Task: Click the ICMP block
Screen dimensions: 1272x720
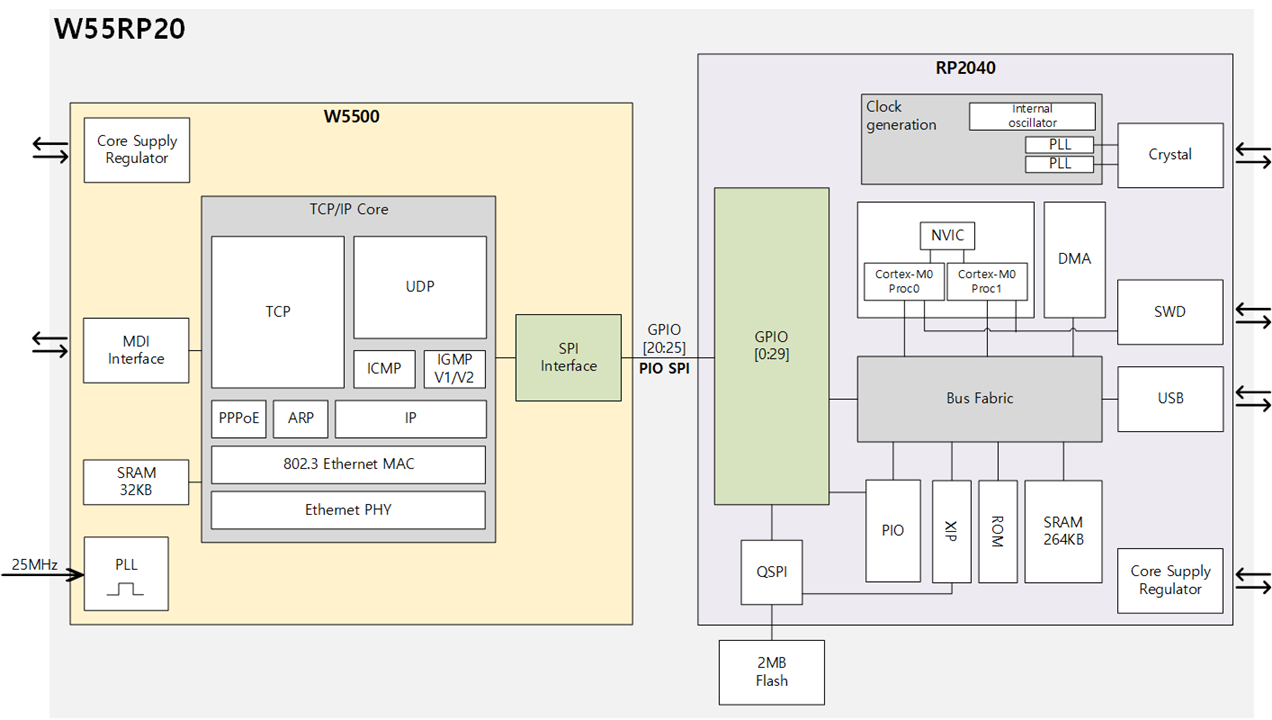Action: tap(384, 369)
